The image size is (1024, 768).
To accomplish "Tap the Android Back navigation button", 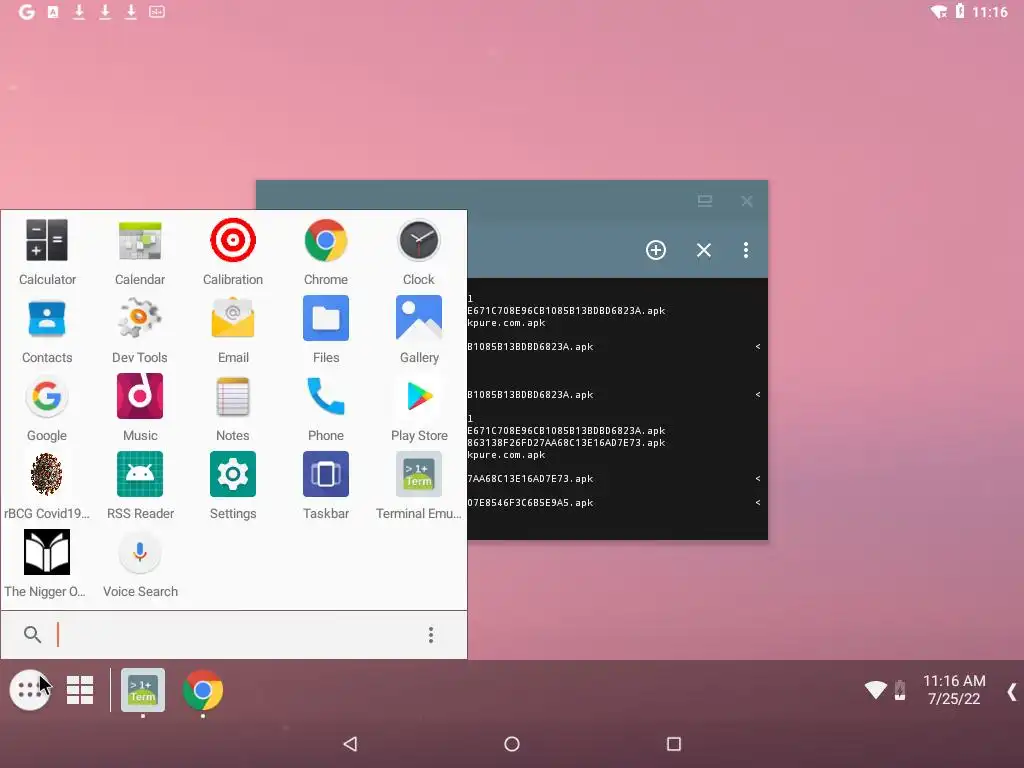I will pos(350,744).
